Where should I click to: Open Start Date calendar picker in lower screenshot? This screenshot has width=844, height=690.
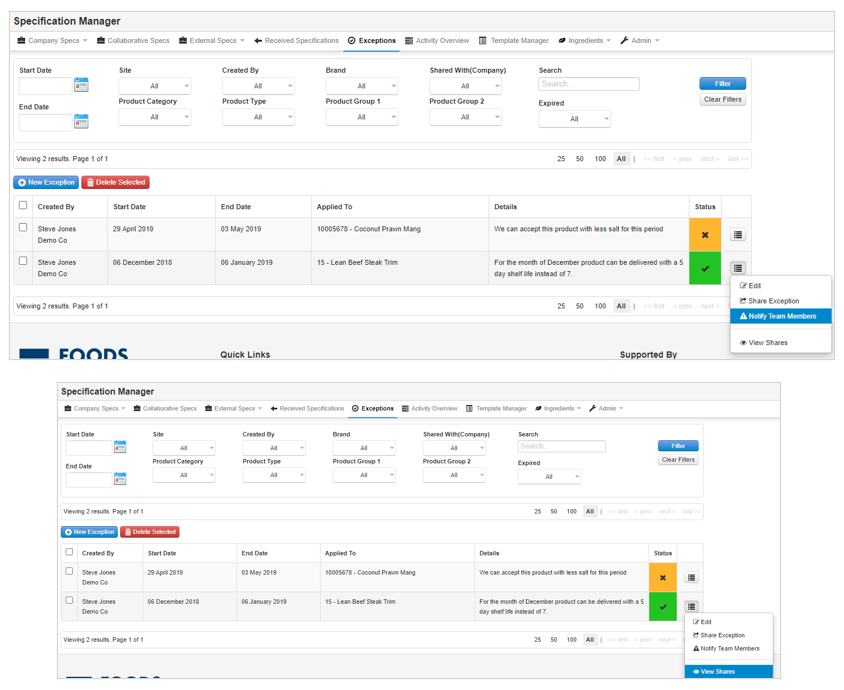point(120,447)
